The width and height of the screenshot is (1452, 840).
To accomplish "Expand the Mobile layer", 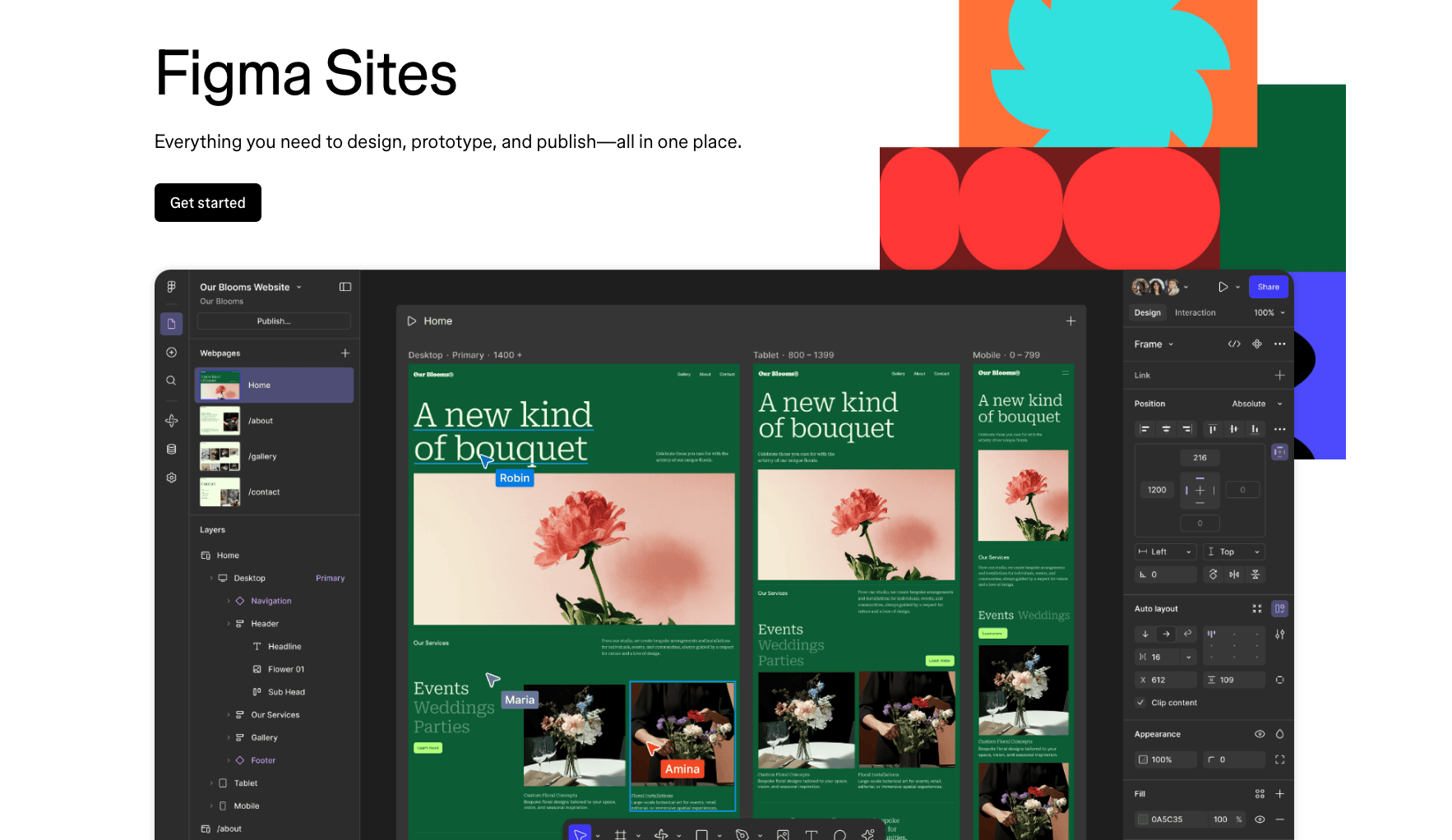I will [211, 806].
